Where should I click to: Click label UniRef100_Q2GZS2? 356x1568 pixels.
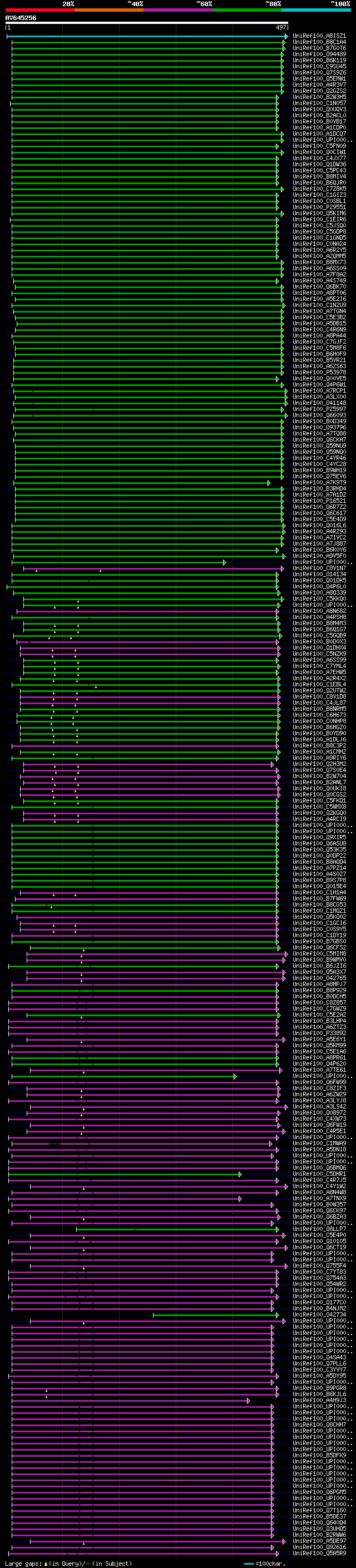pos(319,91)
